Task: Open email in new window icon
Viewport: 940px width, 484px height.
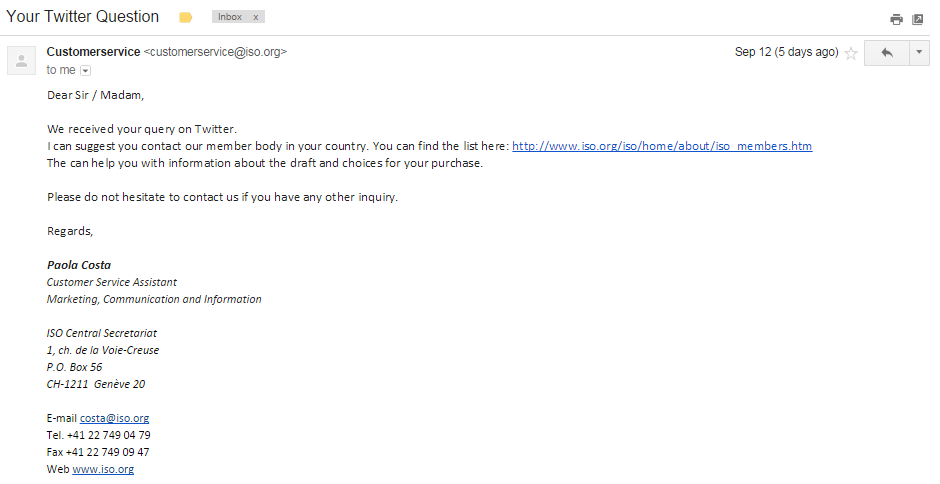Action: [917, 19]
